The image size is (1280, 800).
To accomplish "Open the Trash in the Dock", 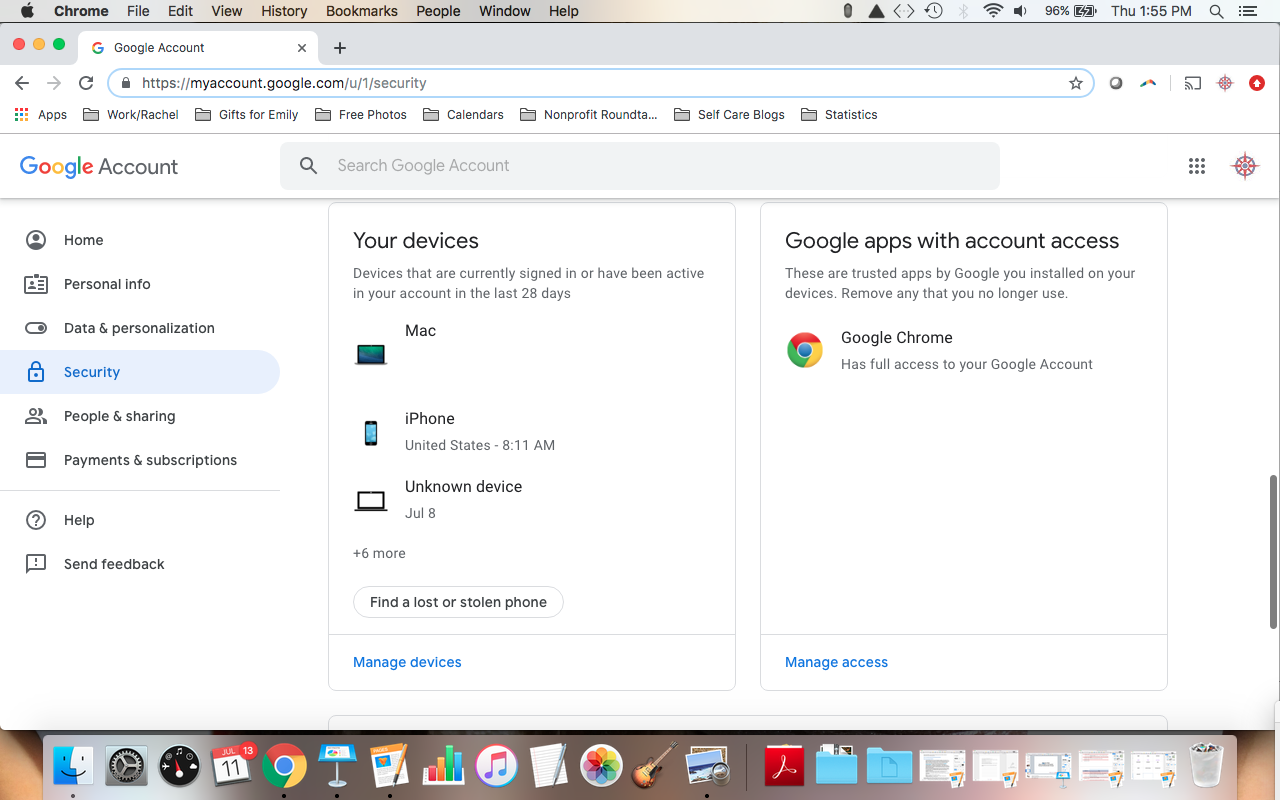I will [1207, 767].
